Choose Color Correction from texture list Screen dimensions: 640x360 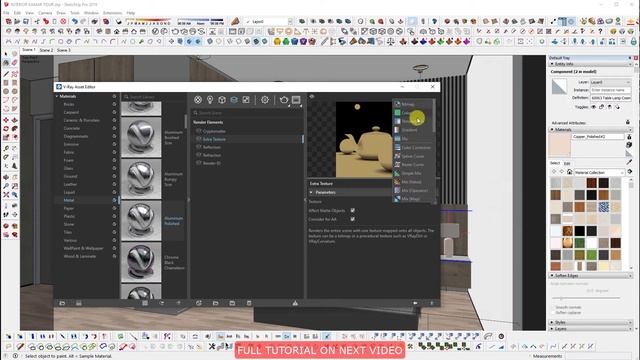click(412, 147)
